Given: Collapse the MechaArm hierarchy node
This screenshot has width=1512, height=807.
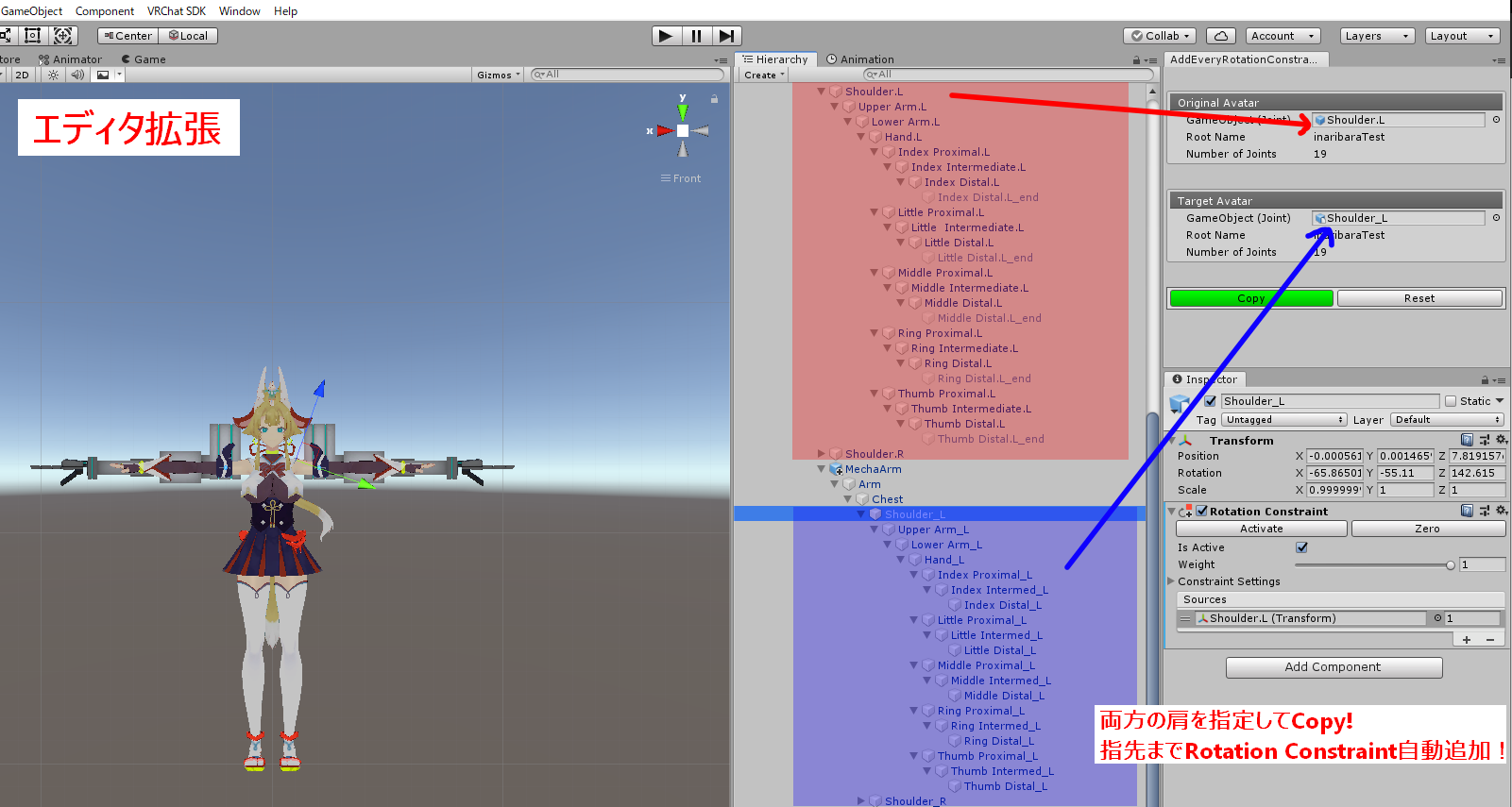Looking at the screenshot, I should pyautogui.click(x=821, y=469).
